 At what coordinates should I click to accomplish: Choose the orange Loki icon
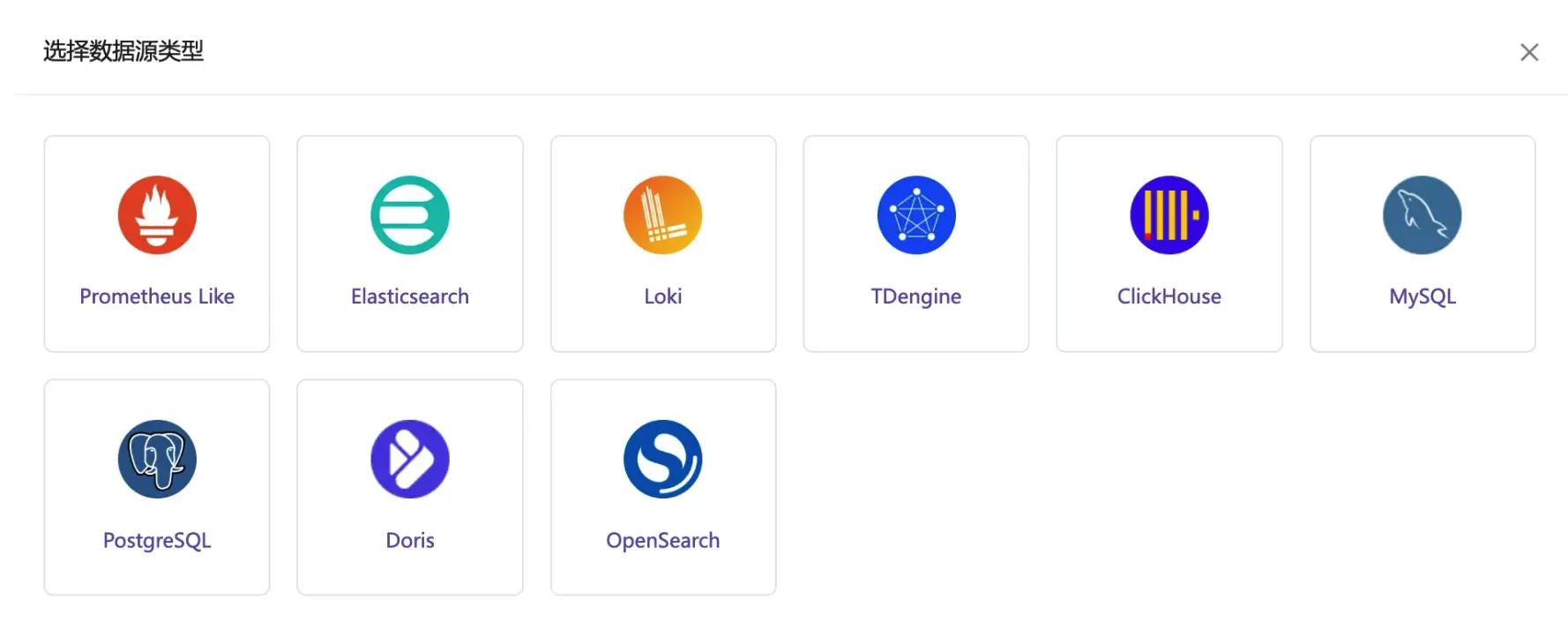pyautogui.click(x=663, y=215)
